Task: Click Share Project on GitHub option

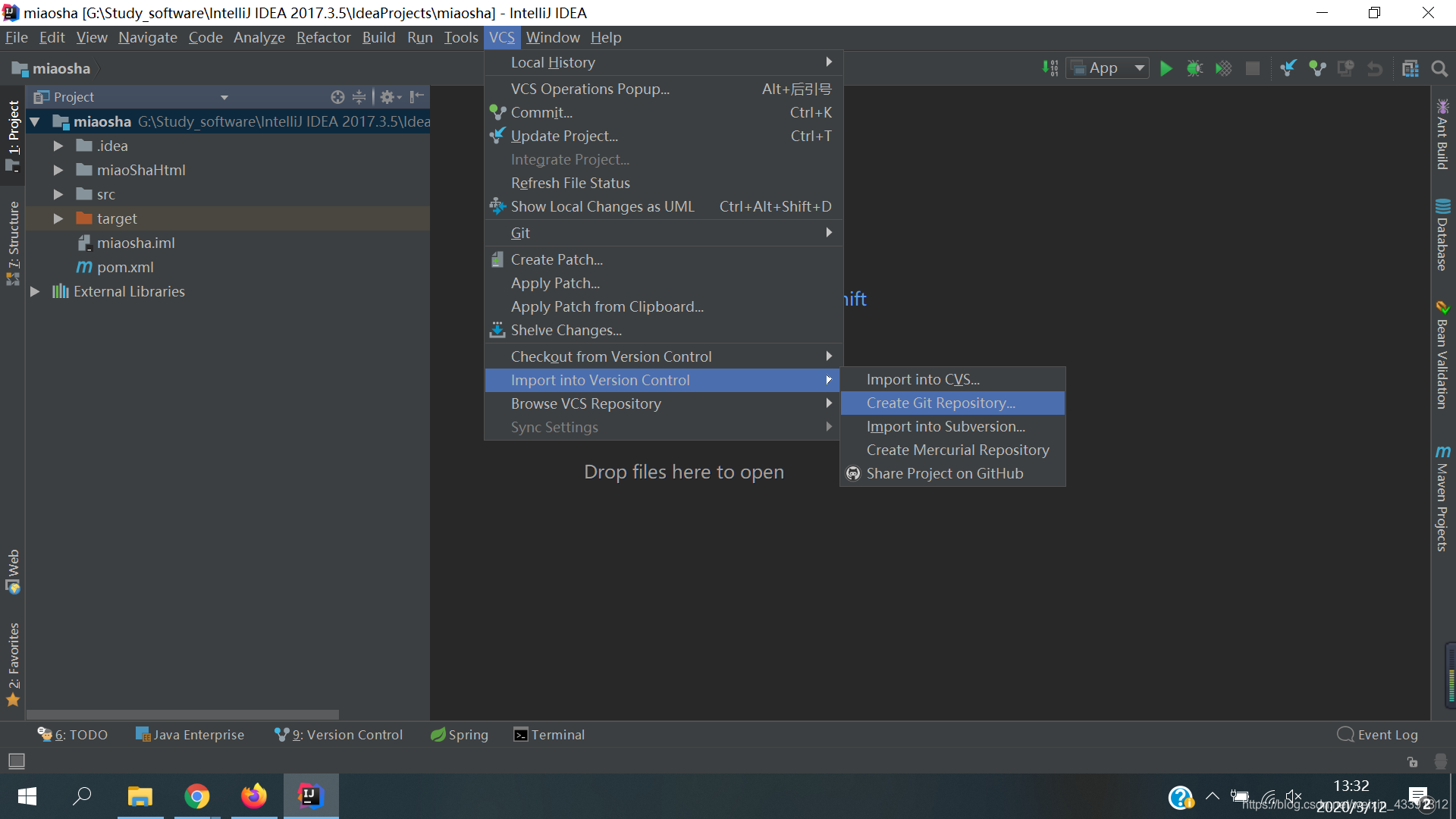Action: tap(945, 472)
